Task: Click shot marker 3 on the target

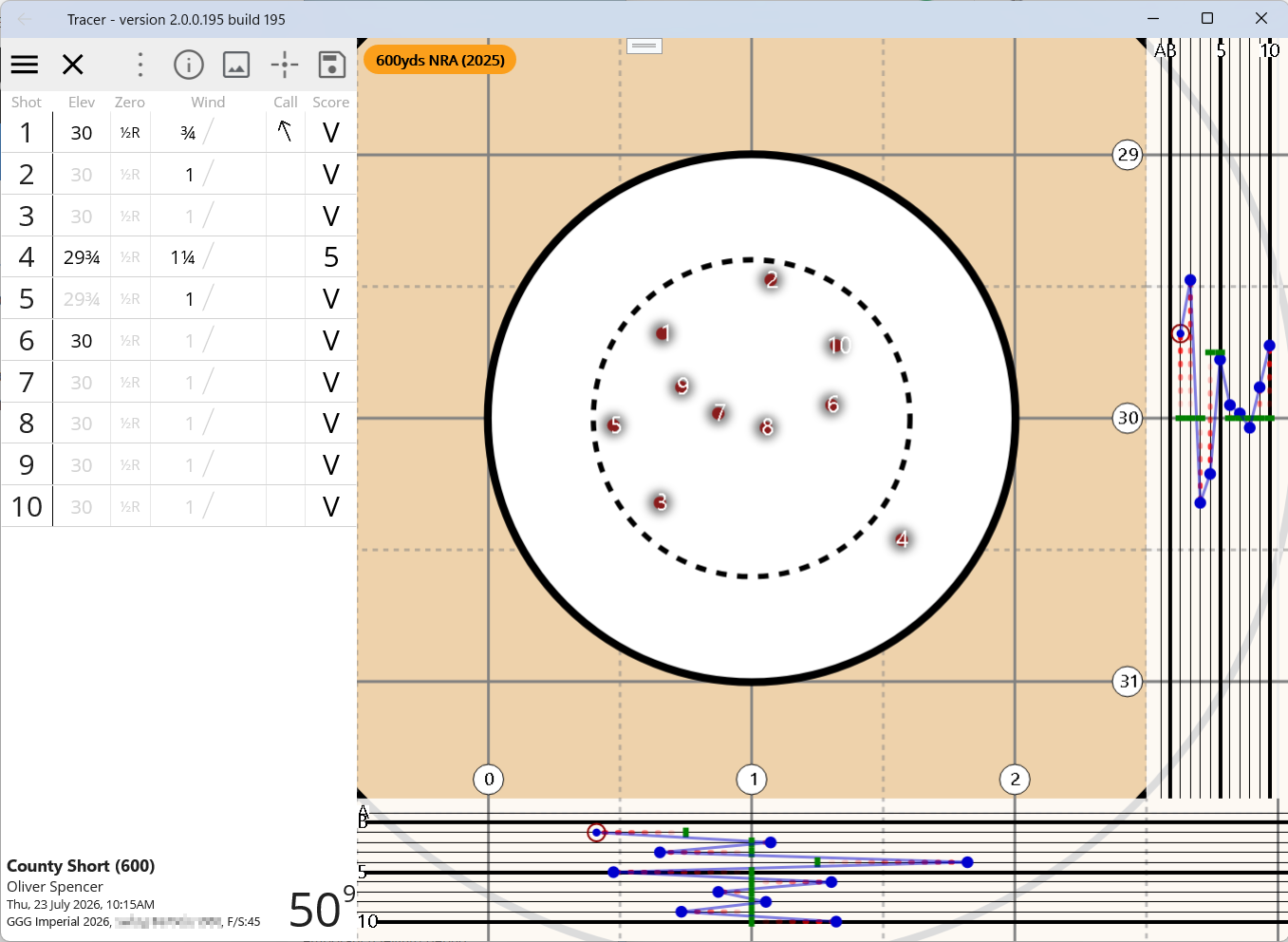Action: (x=661, y=502)
